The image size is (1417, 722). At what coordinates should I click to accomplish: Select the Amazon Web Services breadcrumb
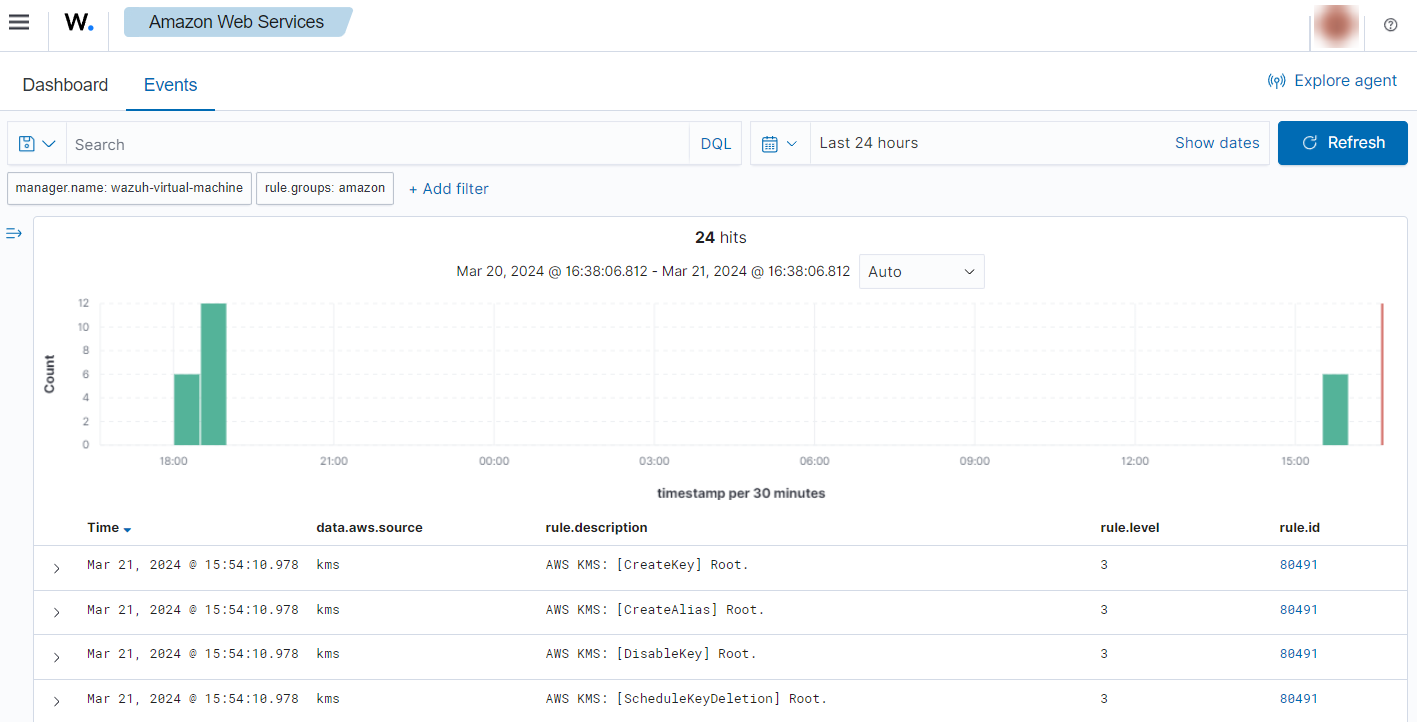pos(236,22)
